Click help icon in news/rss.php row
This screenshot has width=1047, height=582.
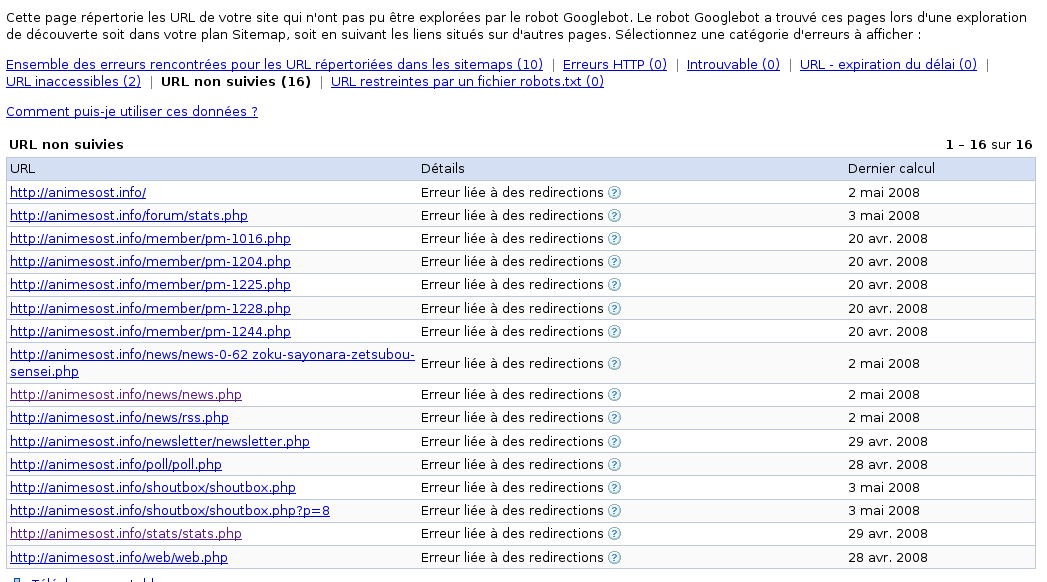(x=615, y=418)
